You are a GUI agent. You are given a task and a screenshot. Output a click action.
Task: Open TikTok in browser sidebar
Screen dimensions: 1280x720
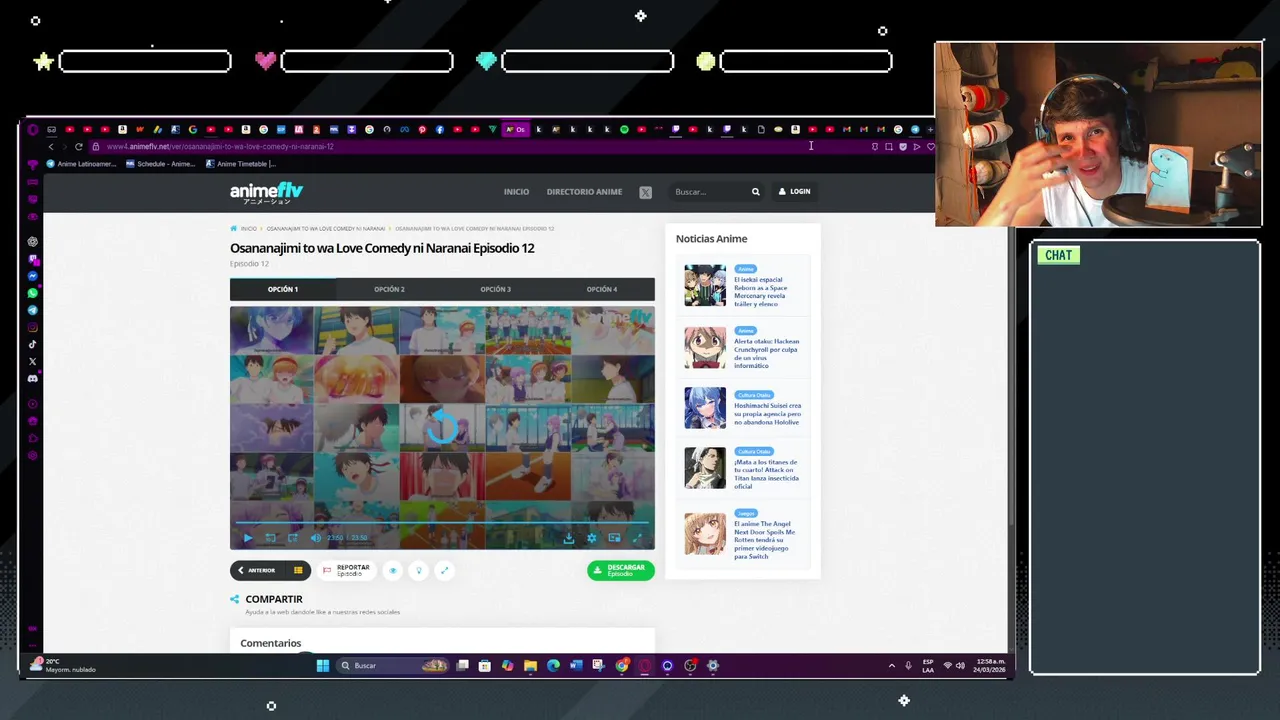(33, 344)
